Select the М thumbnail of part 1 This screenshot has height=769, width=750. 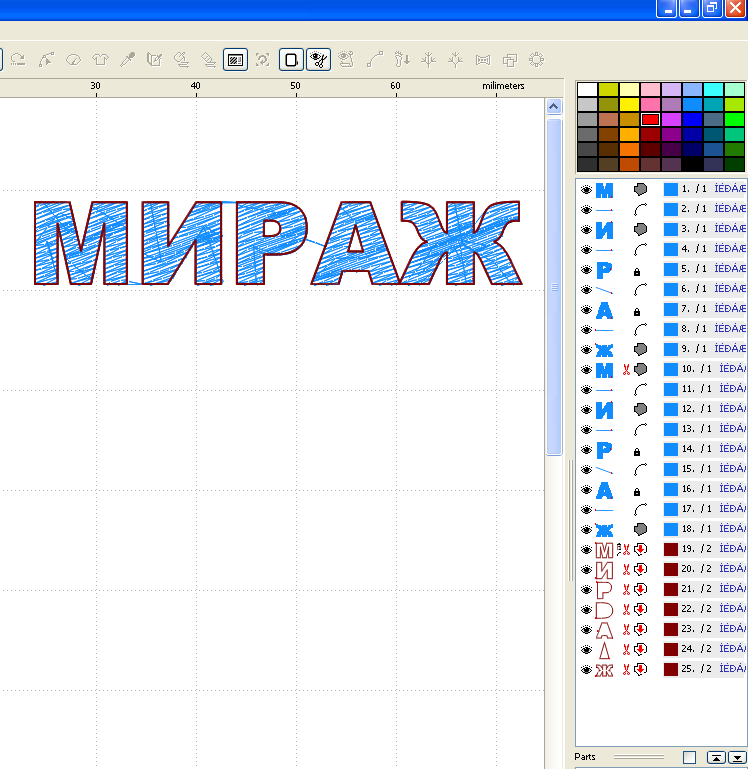click(604, 190)
